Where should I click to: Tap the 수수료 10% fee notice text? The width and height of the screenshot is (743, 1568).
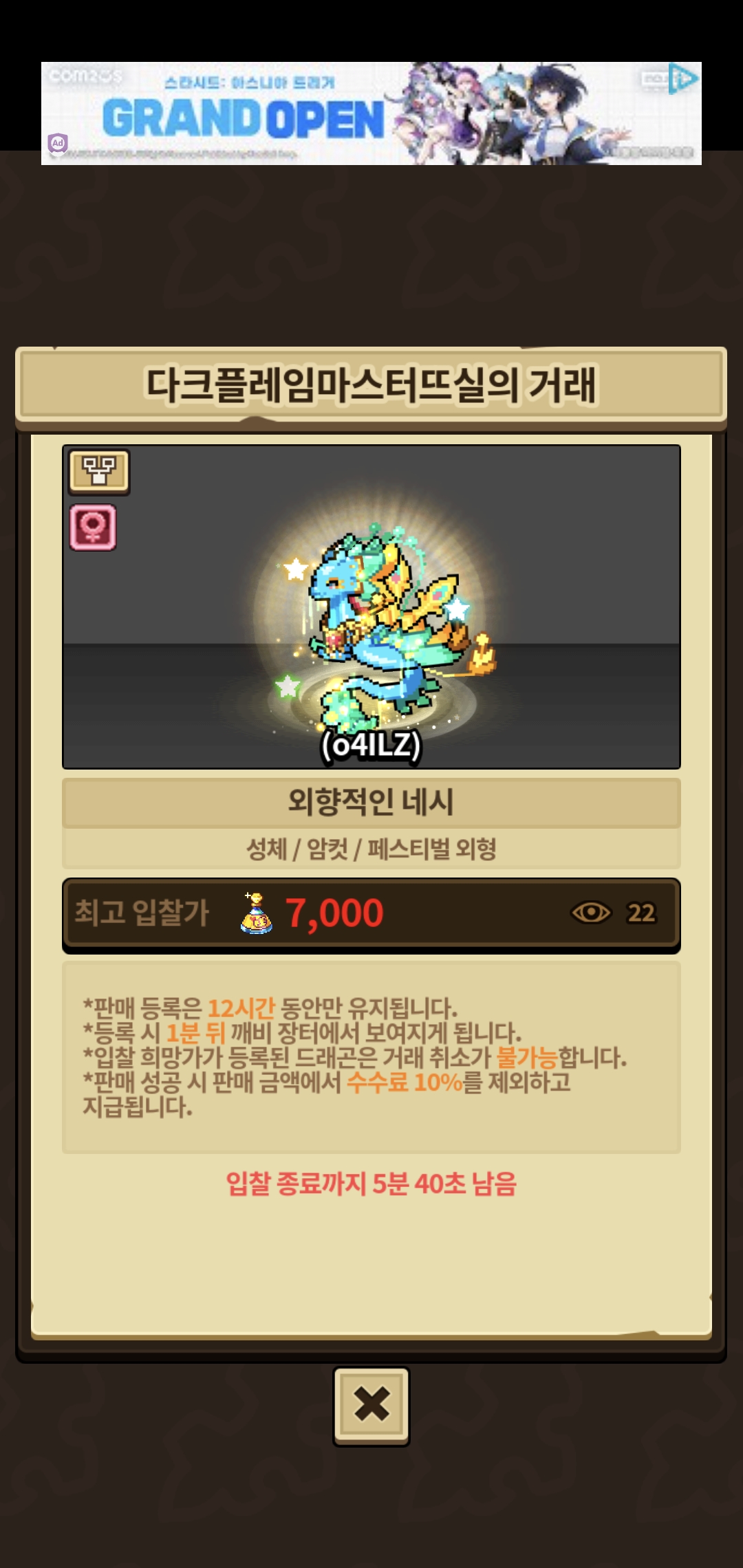click(x=404, y=1082)
